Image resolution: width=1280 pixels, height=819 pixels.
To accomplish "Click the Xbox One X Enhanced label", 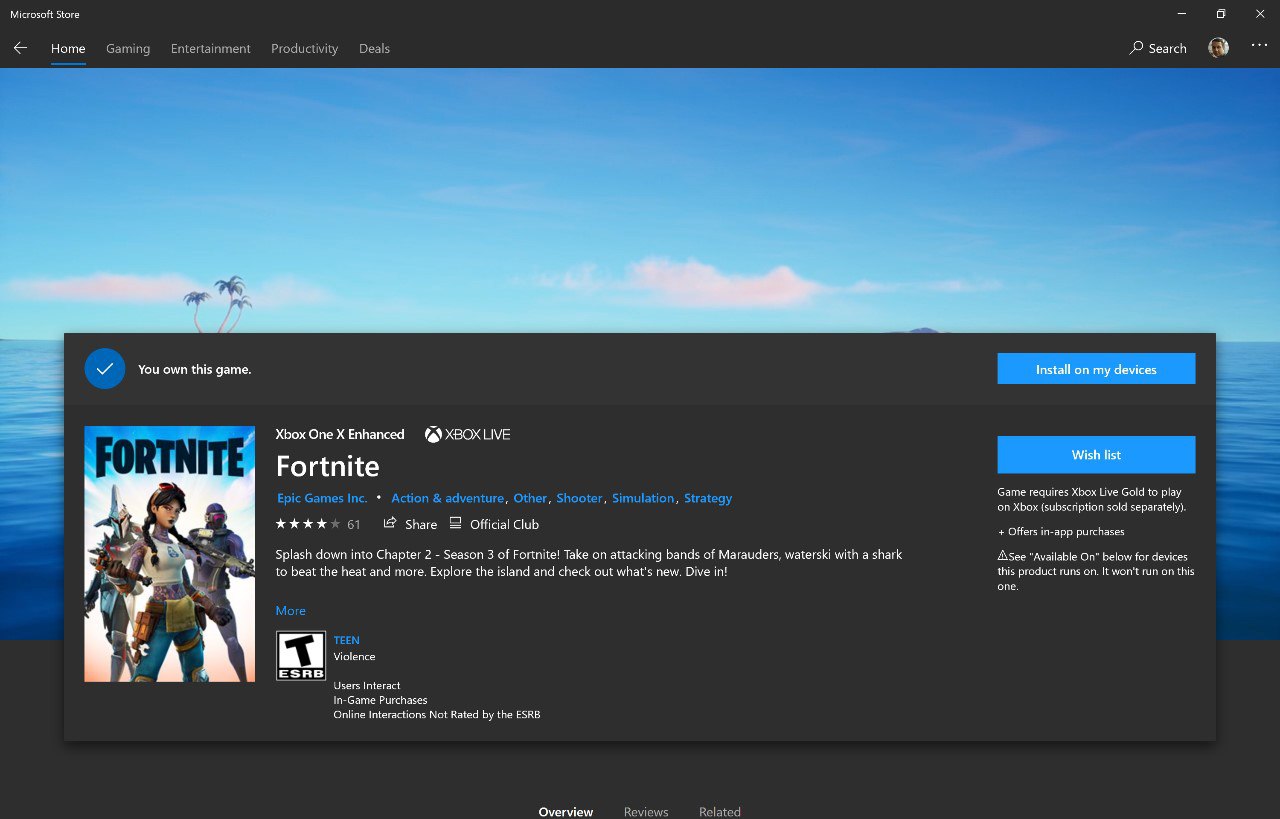I will point(340,434).
